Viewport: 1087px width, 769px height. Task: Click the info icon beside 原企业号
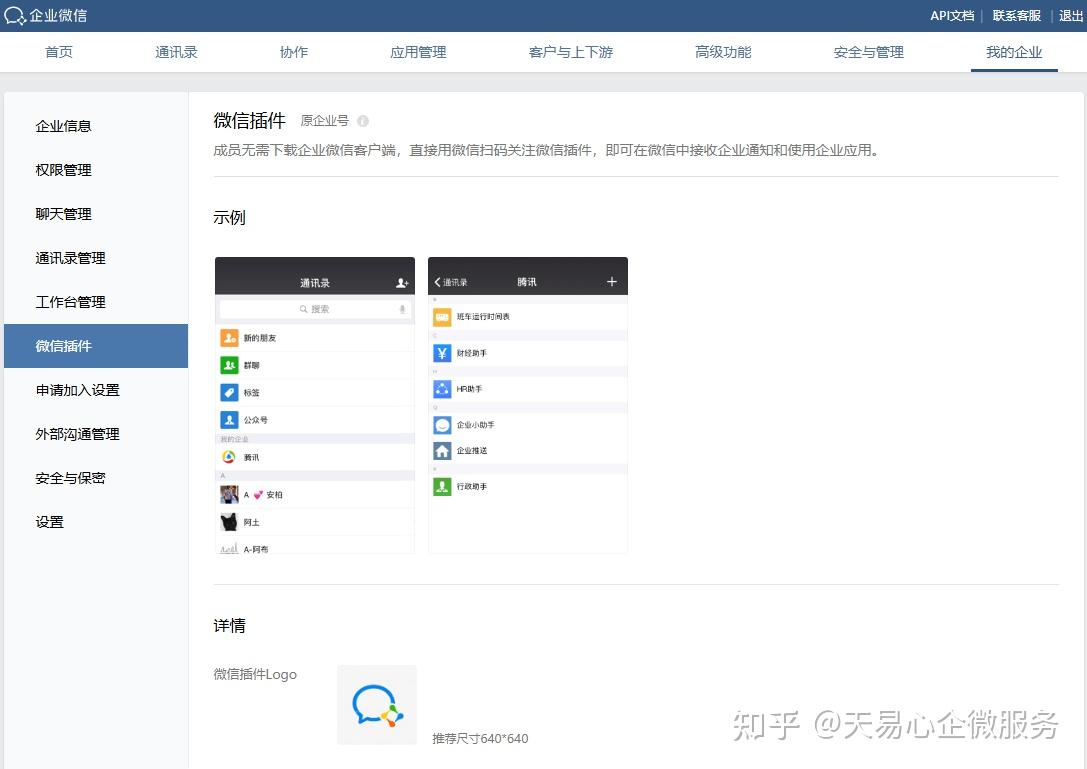(363, 121)
